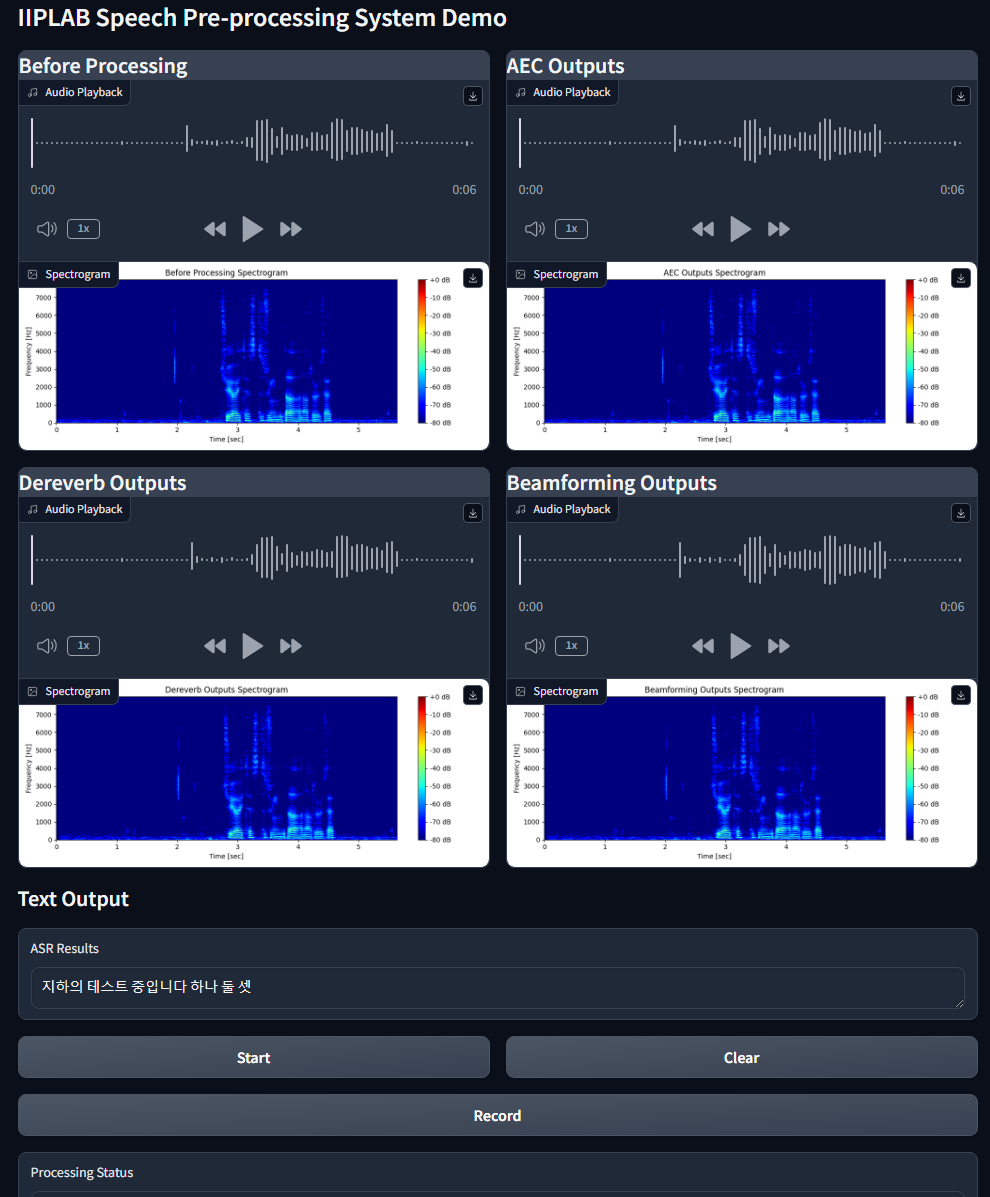Play the Before Processing audio
Viewport: 990px width, 1197px height.
pos(253,229)
